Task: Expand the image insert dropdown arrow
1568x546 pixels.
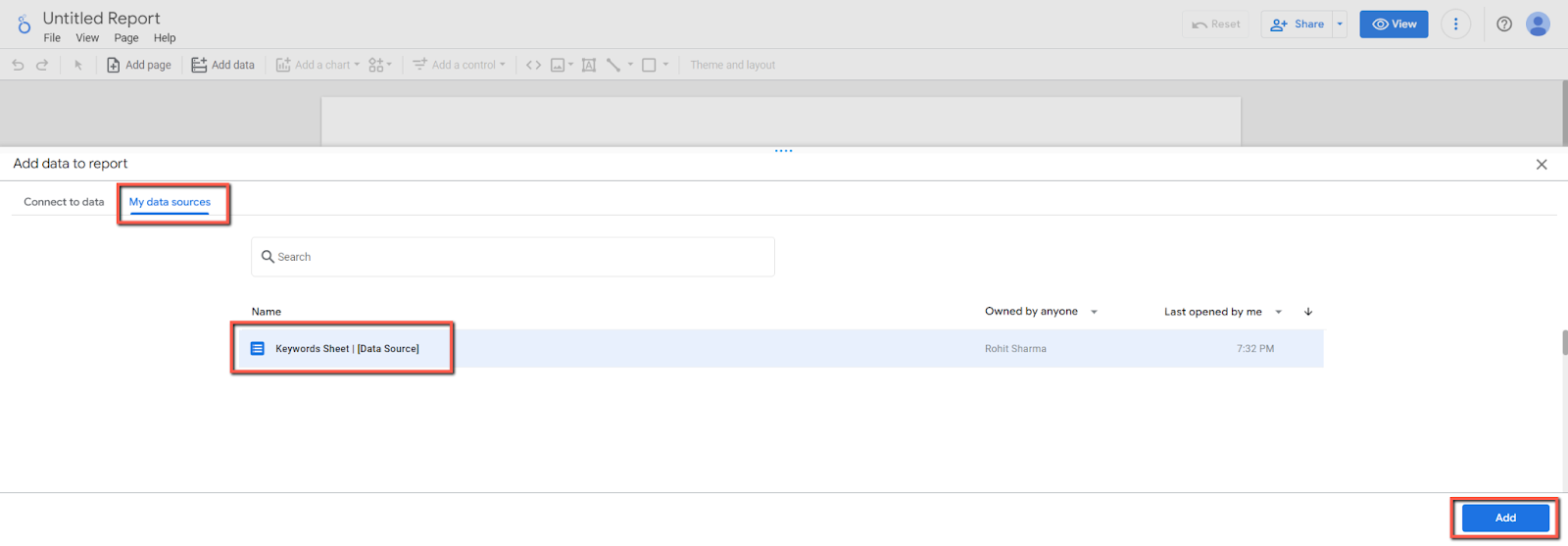Action: pyautogui.click(x=571, y=65)
